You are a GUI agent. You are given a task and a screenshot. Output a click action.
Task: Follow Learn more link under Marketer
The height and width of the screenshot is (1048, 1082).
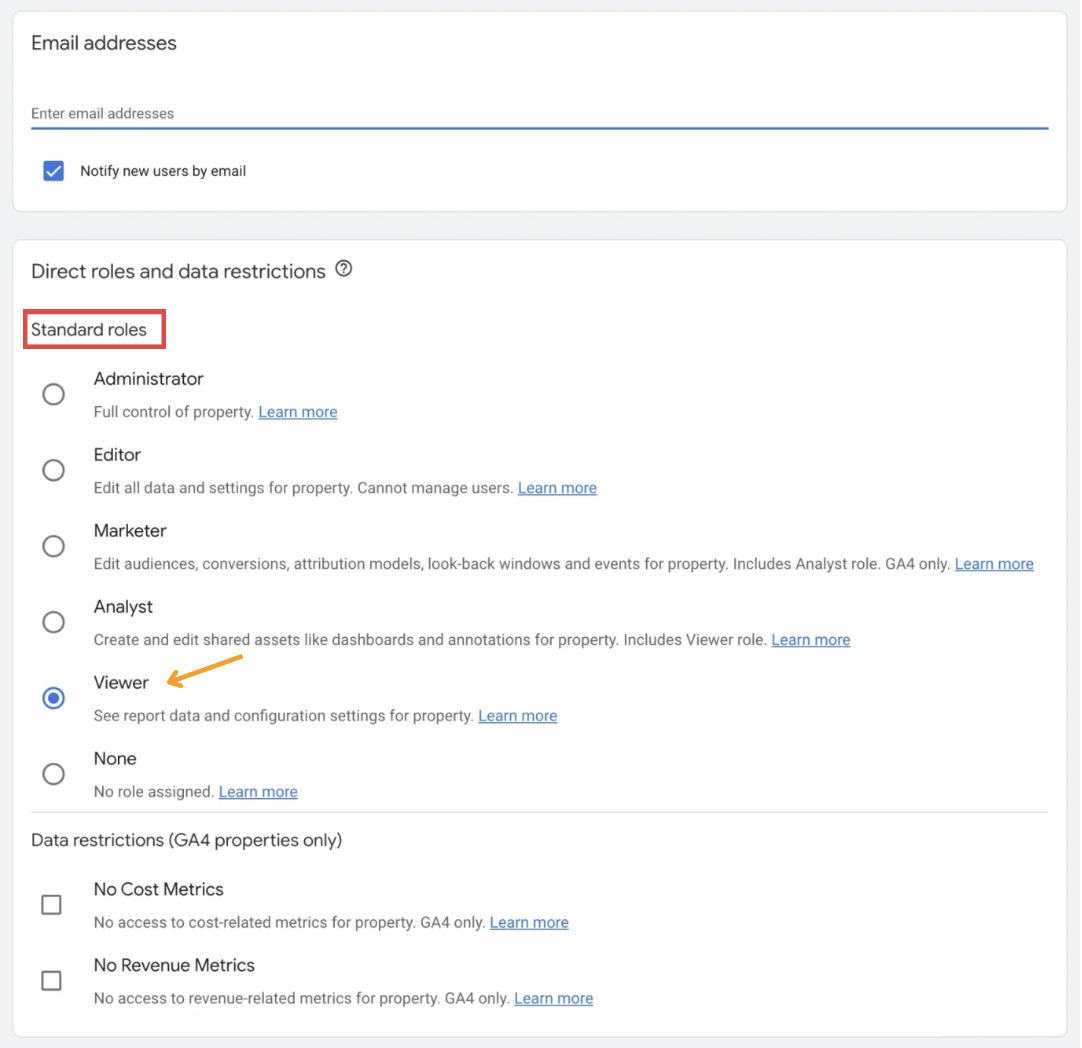[x=994, y=564]
